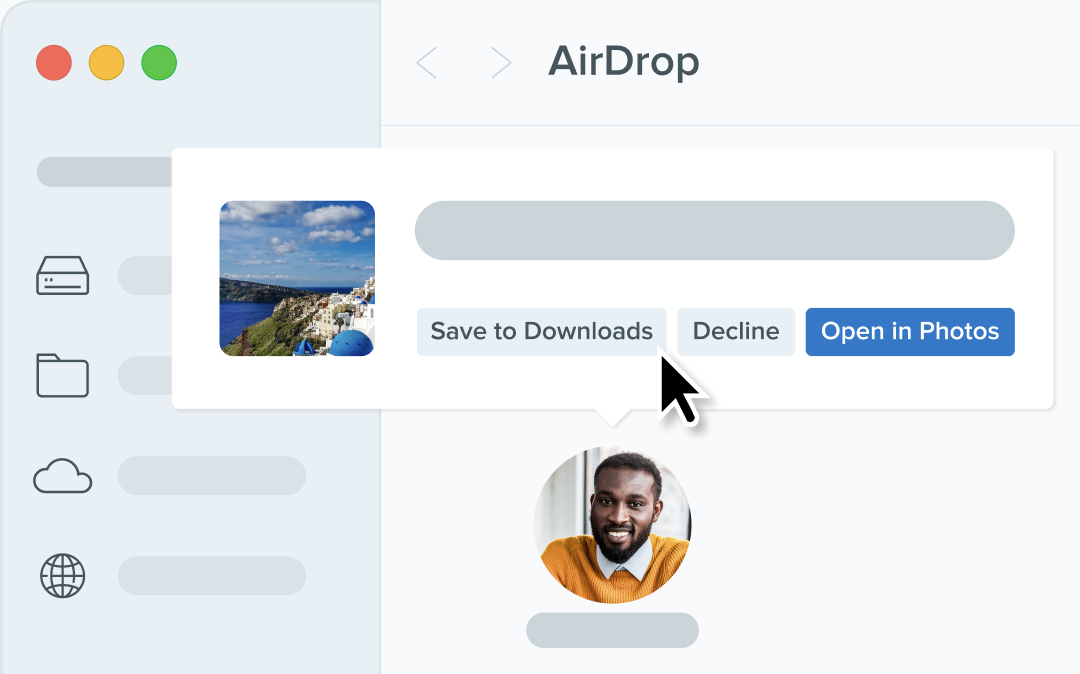The image size is (1080, 674).
Task: Click the Save to Downloads button
Action: click(541, 332)
